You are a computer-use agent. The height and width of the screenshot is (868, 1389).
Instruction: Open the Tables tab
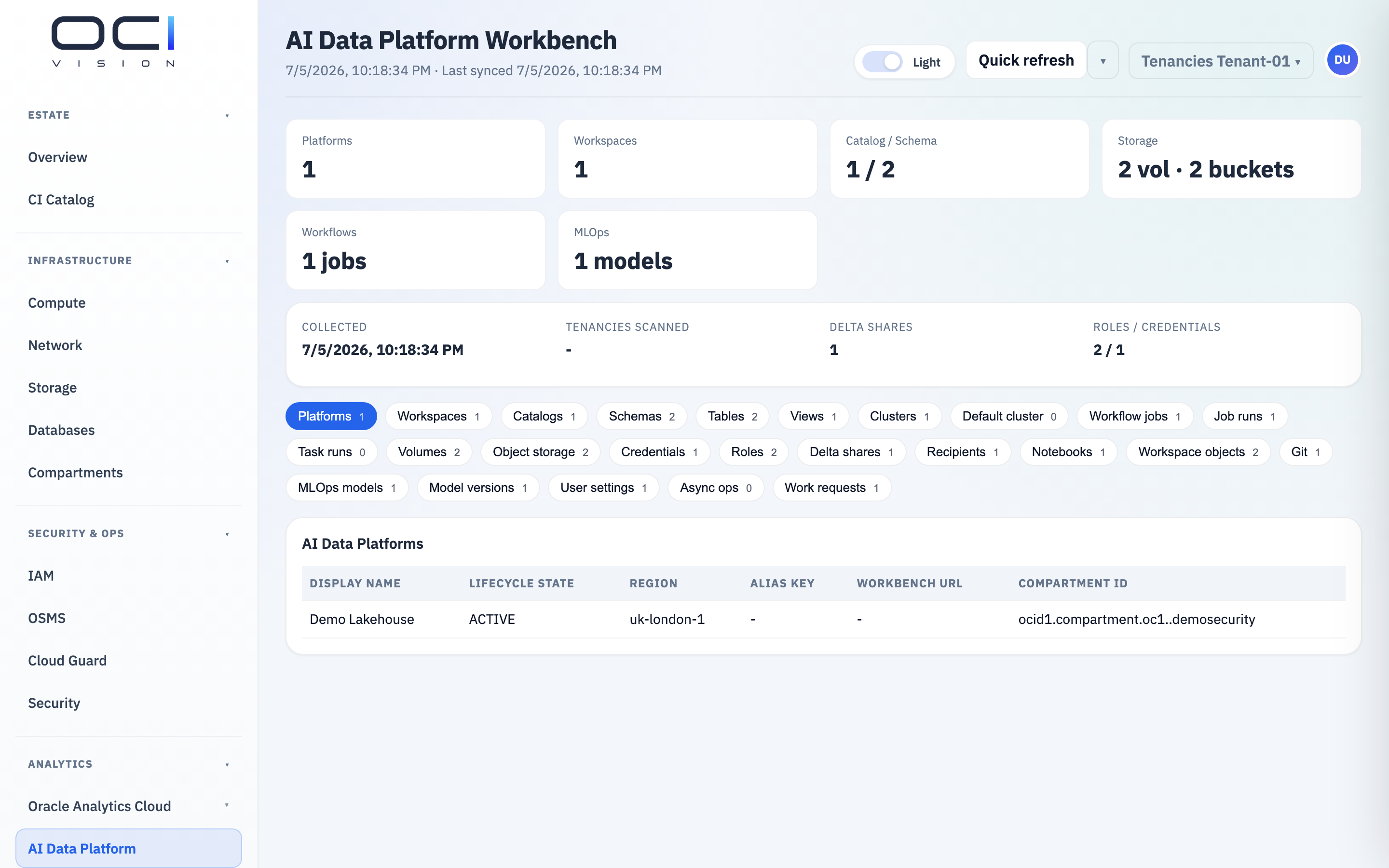(x=733, y=416)
